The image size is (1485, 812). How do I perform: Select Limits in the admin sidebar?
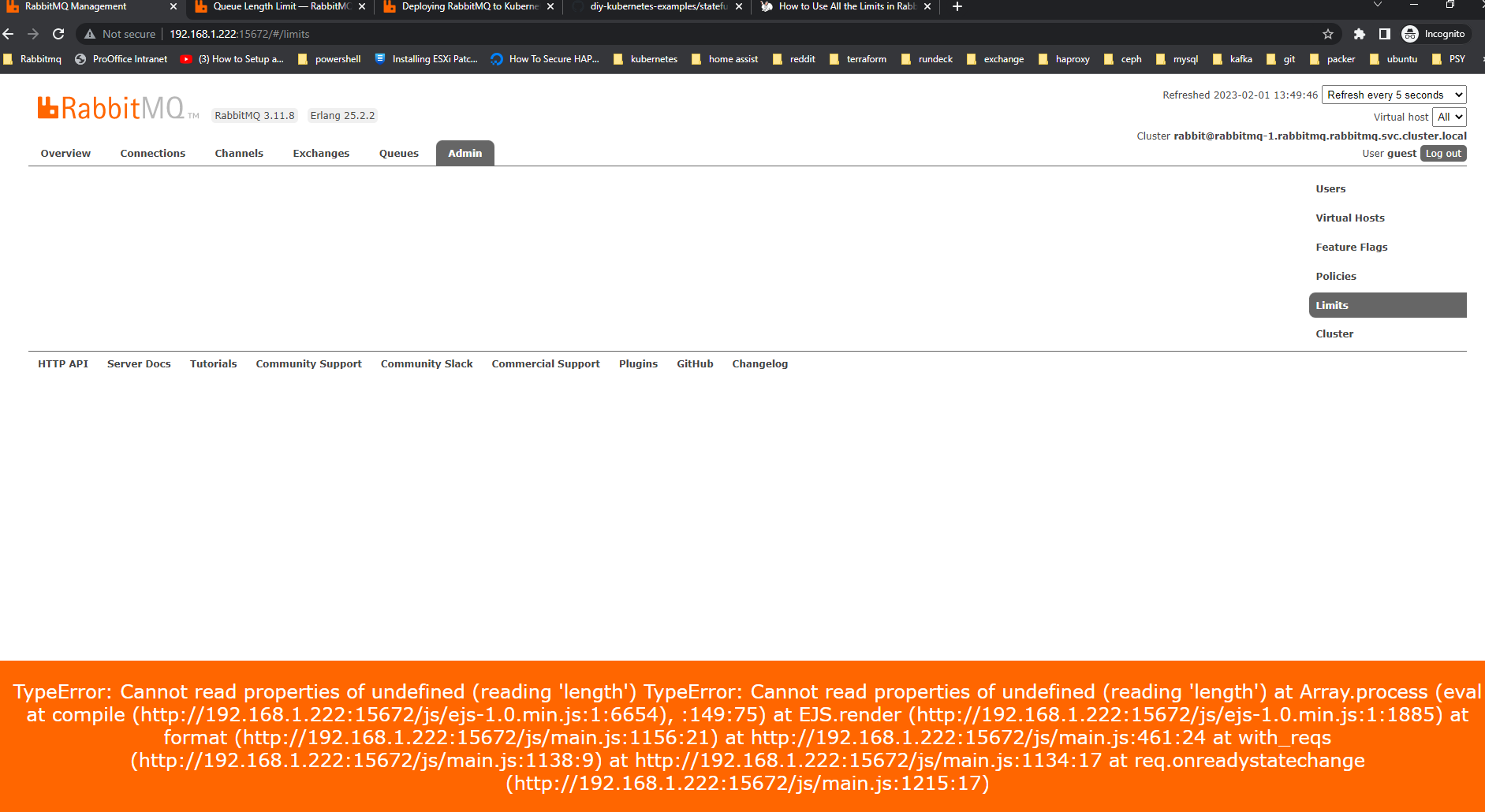[x=1388, y=305]
